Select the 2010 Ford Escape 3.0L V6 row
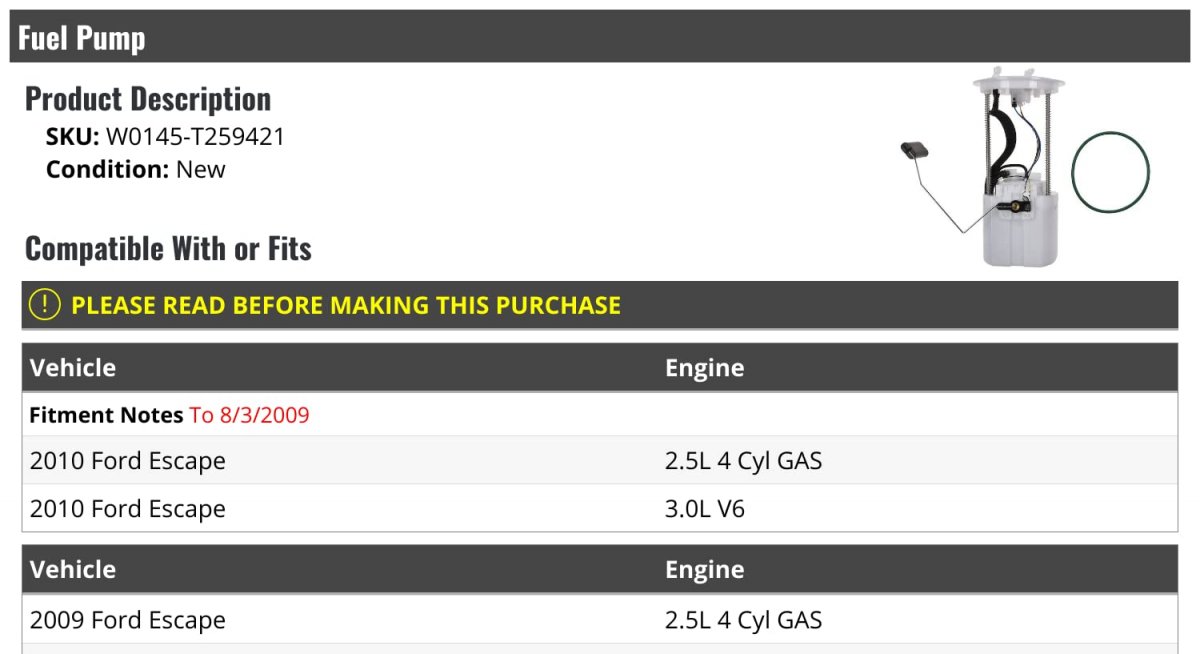This screenshot has width=1200, height=654. [x=600, y=509]
